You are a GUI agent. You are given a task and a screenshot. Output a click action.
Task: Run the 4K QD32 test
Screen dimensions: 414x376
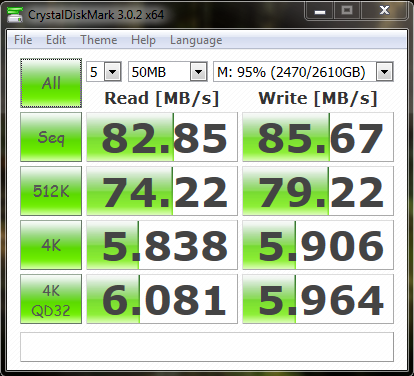coord(51,299)
